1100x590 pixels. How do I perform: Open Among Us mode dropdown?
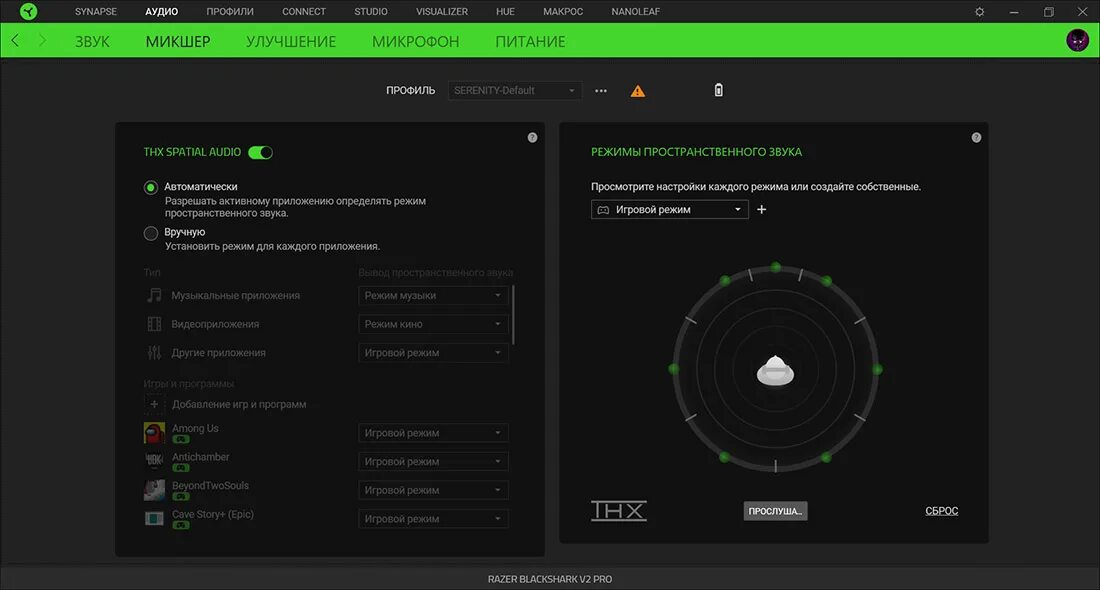(x=433, y=433)
